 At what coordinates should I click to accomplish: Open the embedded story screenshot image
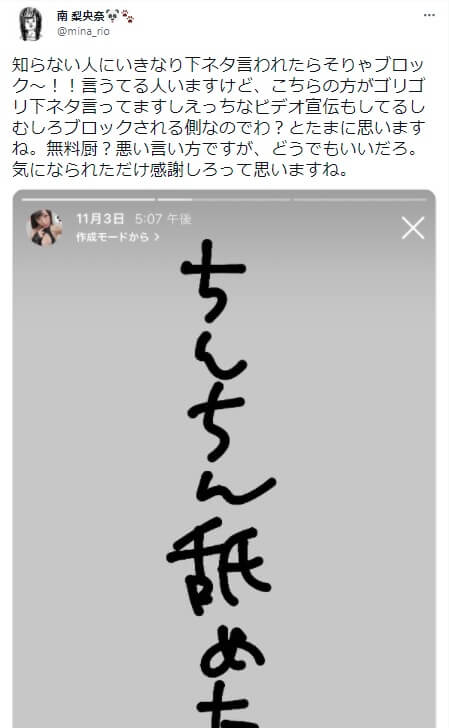click(224, 459)
